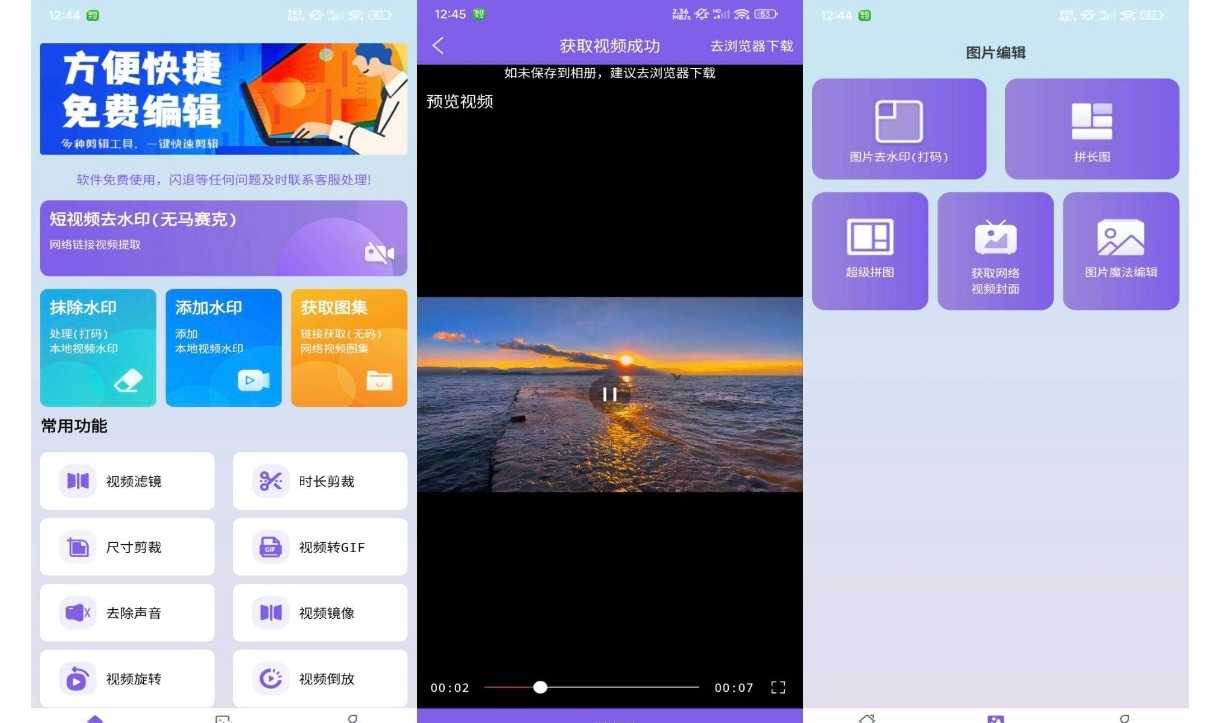Toggle fullscreen on the video player
Image resolution: width=1220 pixels, height=723 pixels.
pyautogui.click(x=778, y=688)
